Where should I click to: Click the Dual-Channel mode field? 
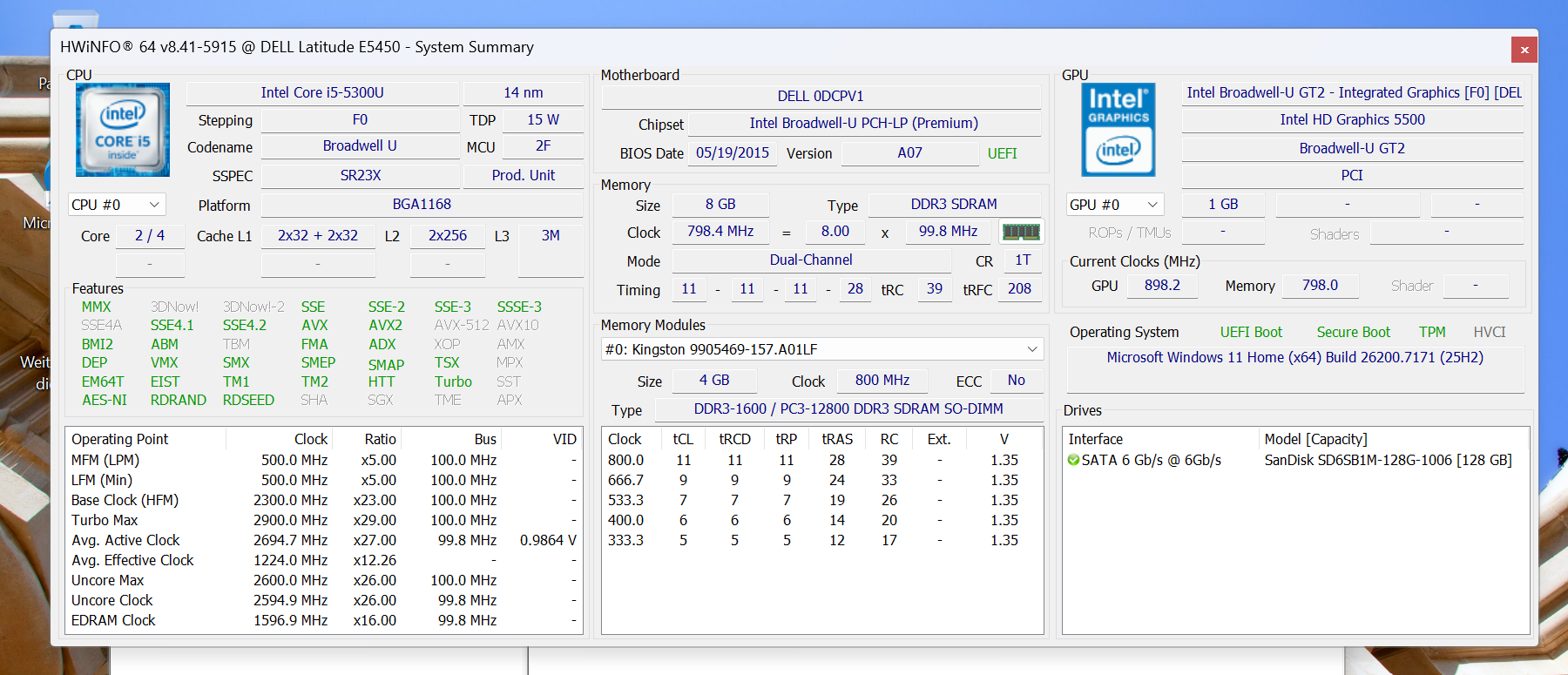pyautogui.click(x=811, y=260)
